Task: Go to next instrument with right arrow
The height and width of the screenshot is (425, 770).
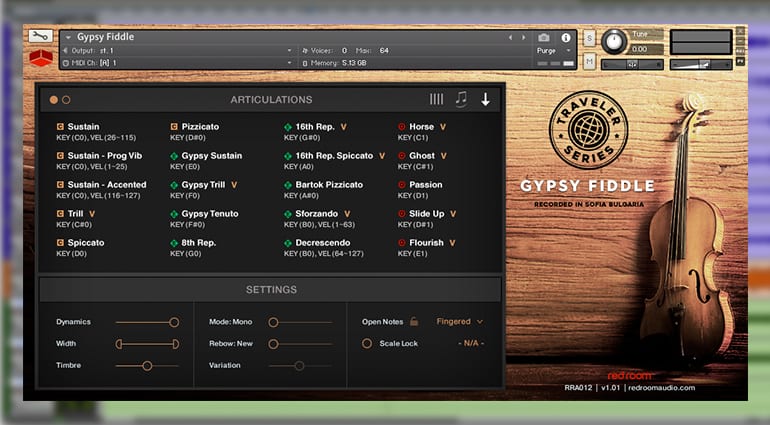Action: (523, 37)
